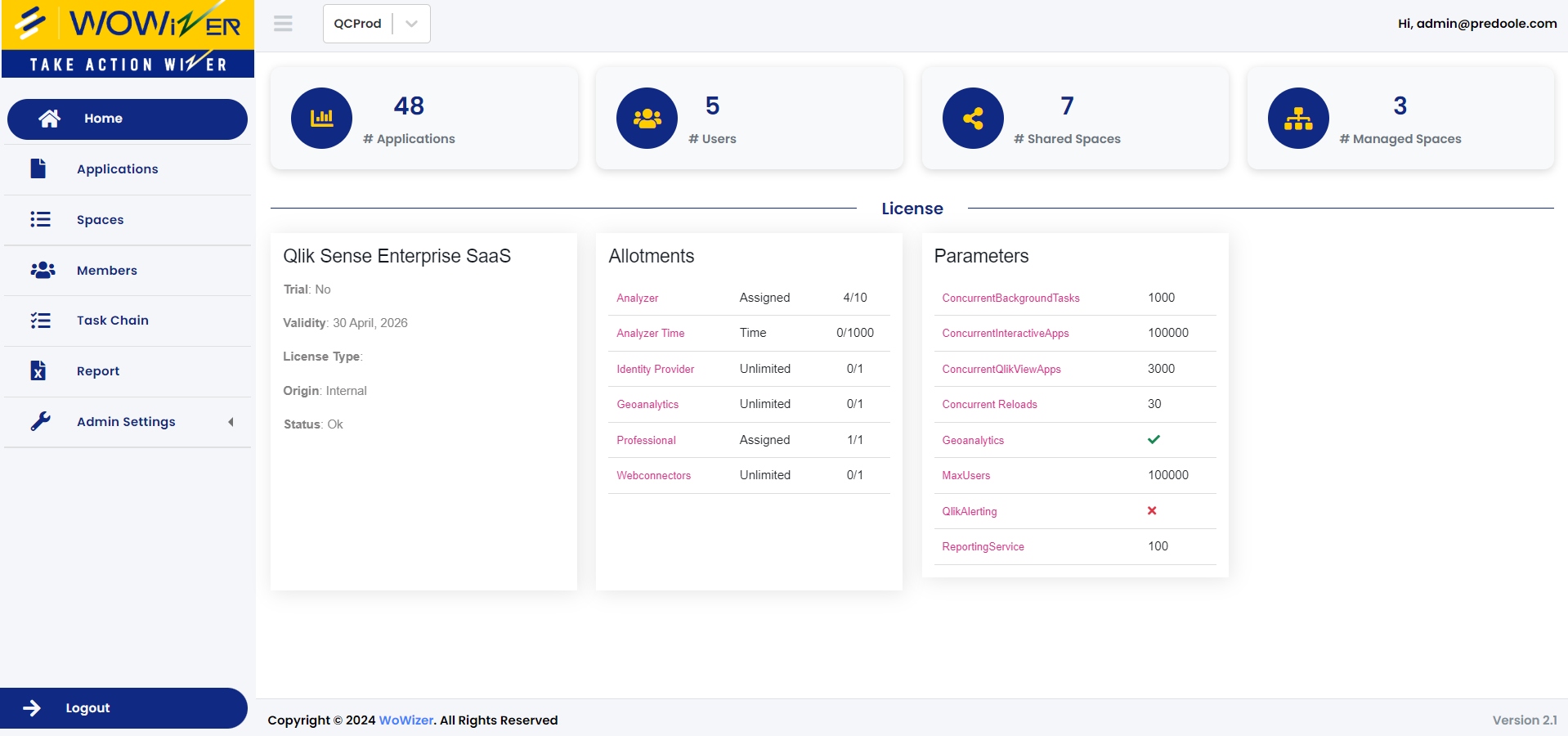This screenshot has height=736, width=1568.
Task: Click the ConcurrentInteractiveApps parameter
Action: tap(1006, 334)
